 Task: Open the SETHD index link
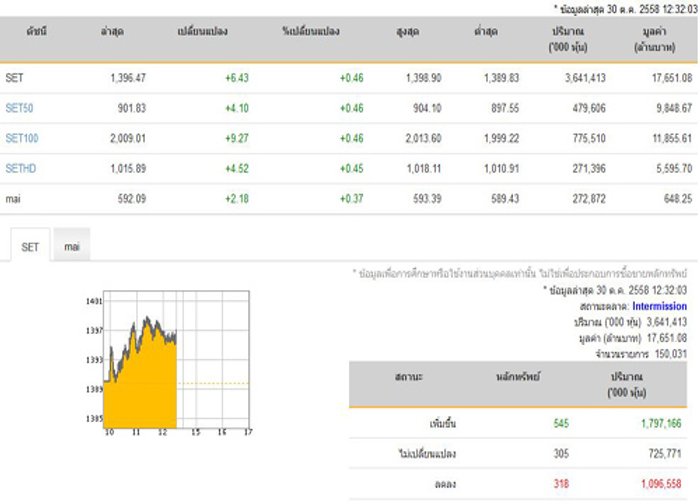tap(21, 168)
